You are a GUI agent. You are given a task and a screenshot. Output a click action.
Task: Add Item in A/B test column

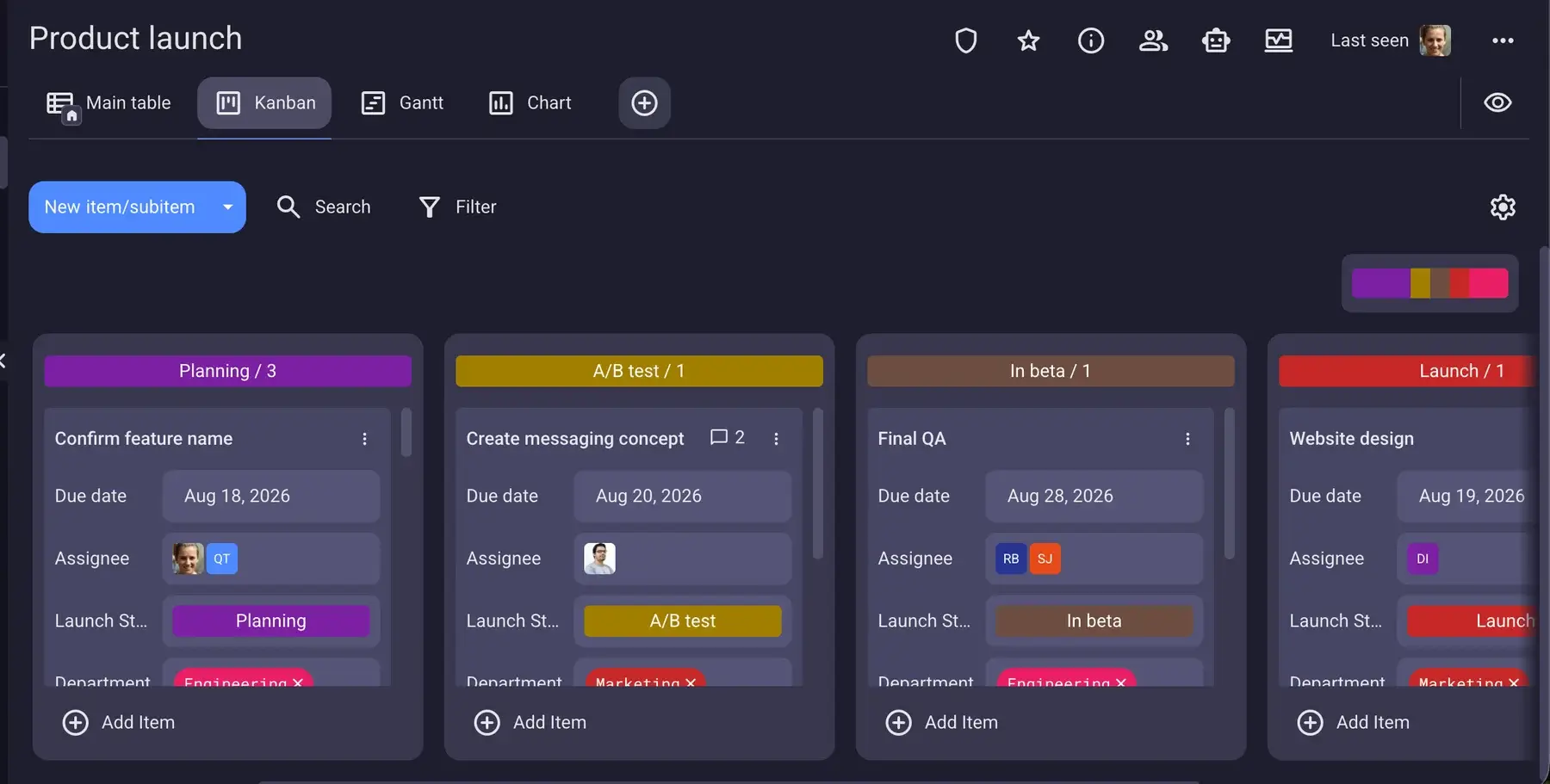[x=530, y=723]
